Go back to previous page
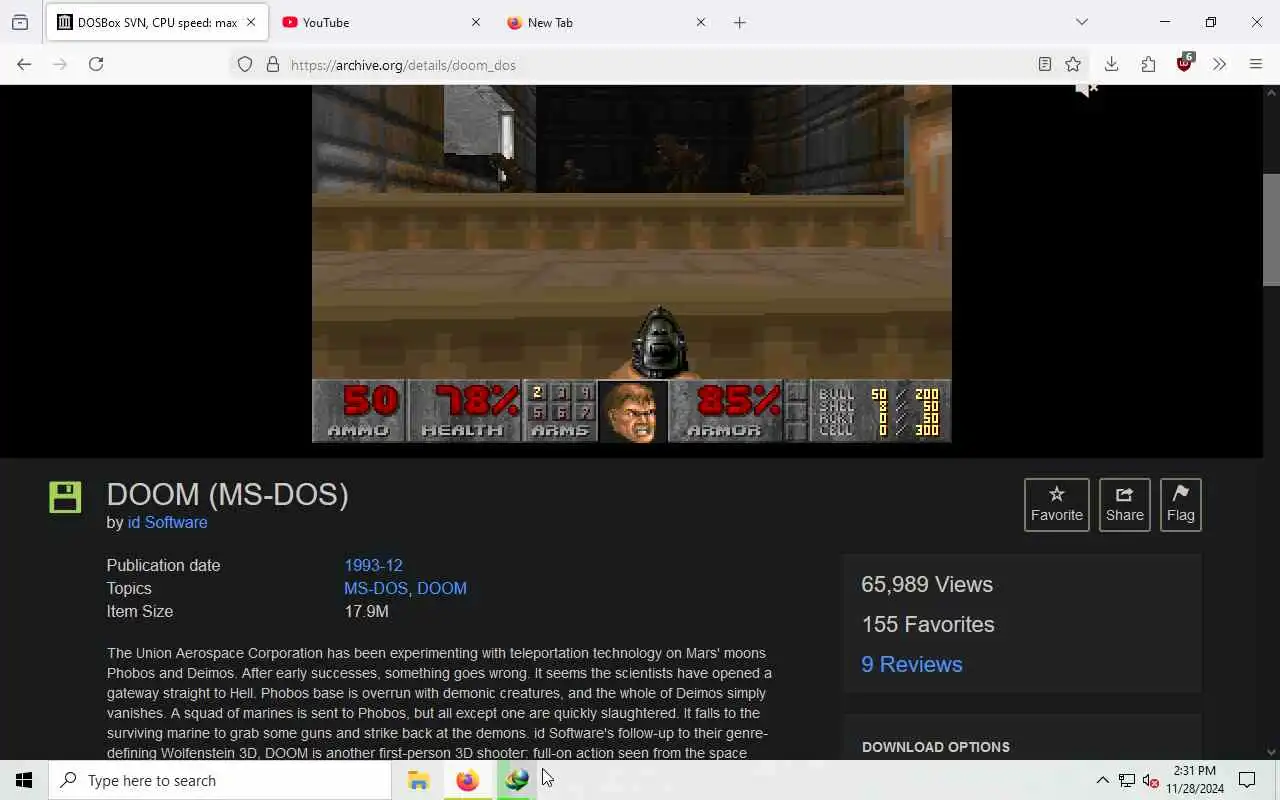The height and width of the screenshot is (800, 1280). pos(24,64)
